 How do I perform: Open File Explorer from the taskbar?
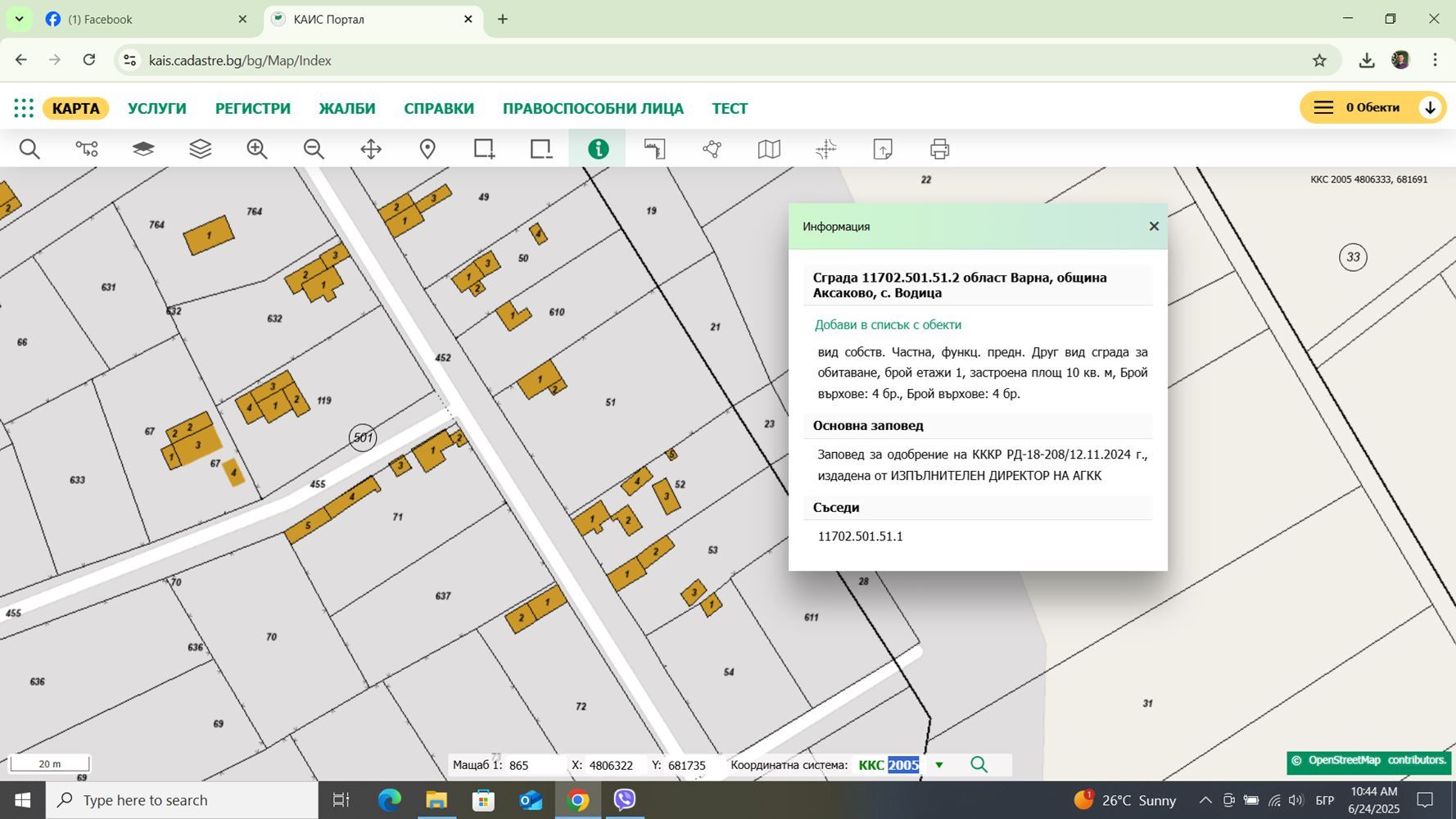(436, 800)
